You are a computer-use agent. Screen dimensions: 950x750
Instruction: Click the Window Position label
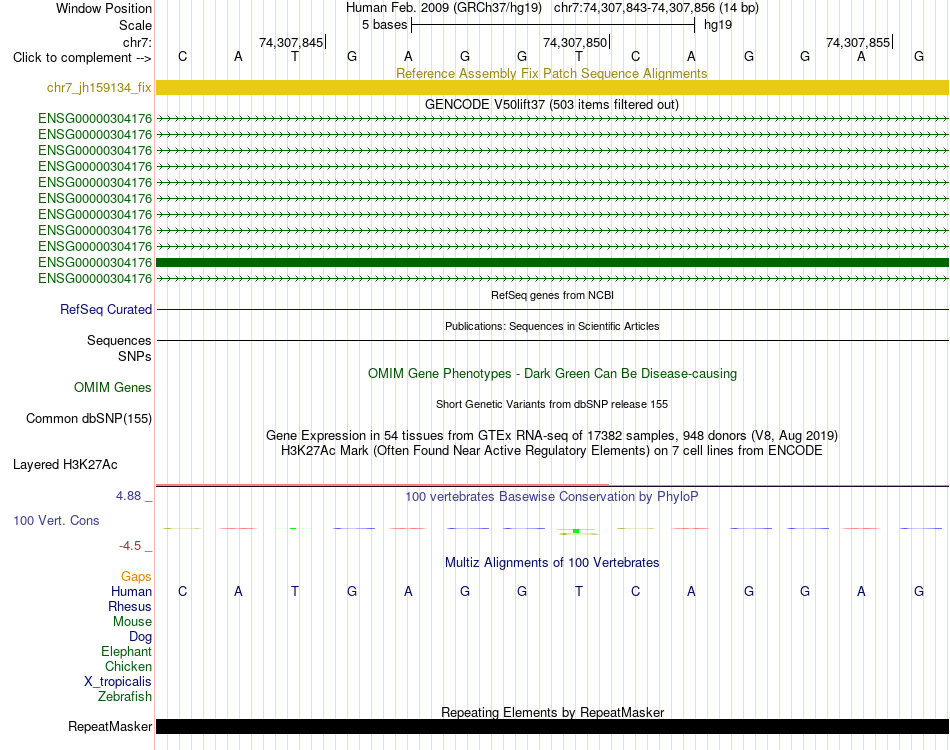tap(104, 8)
